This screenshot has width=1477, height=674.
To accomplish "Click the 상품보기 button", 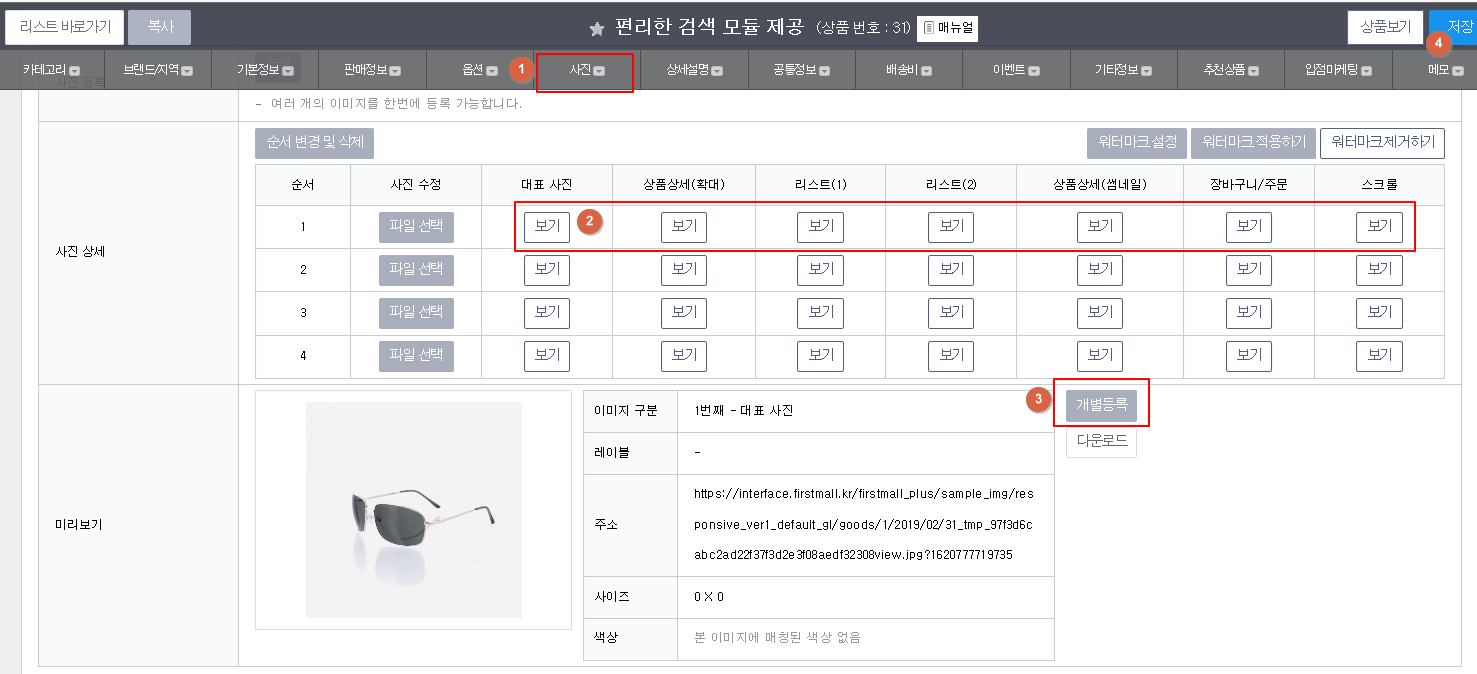I will (1385, 27).
